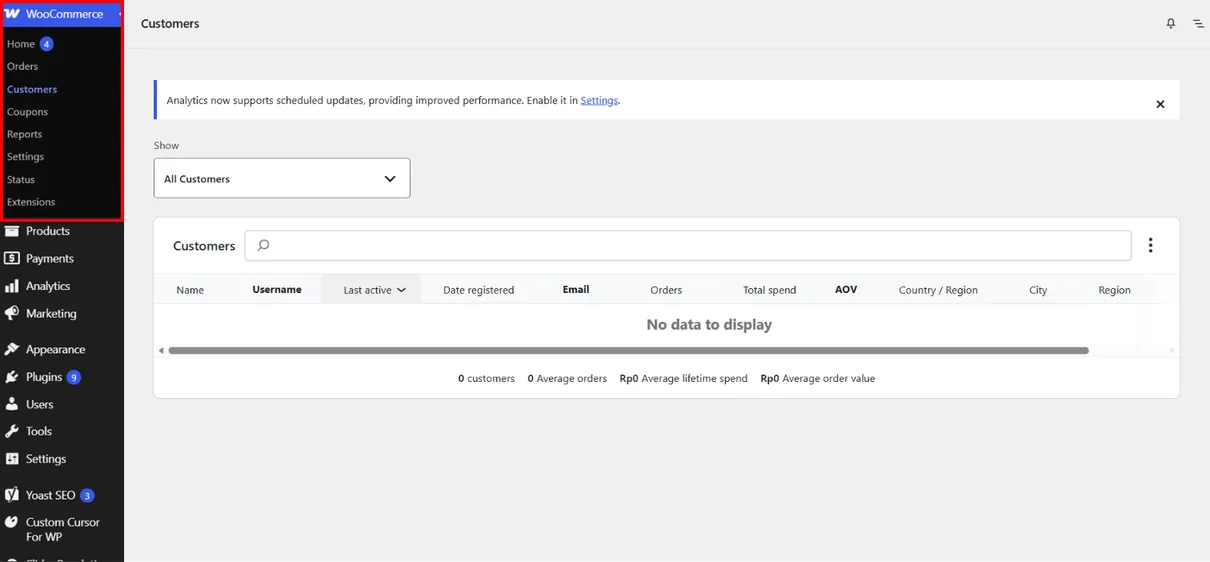Open the Marketing menu
This screenshot has height=562, width=1210.
(x=51, y=313)
